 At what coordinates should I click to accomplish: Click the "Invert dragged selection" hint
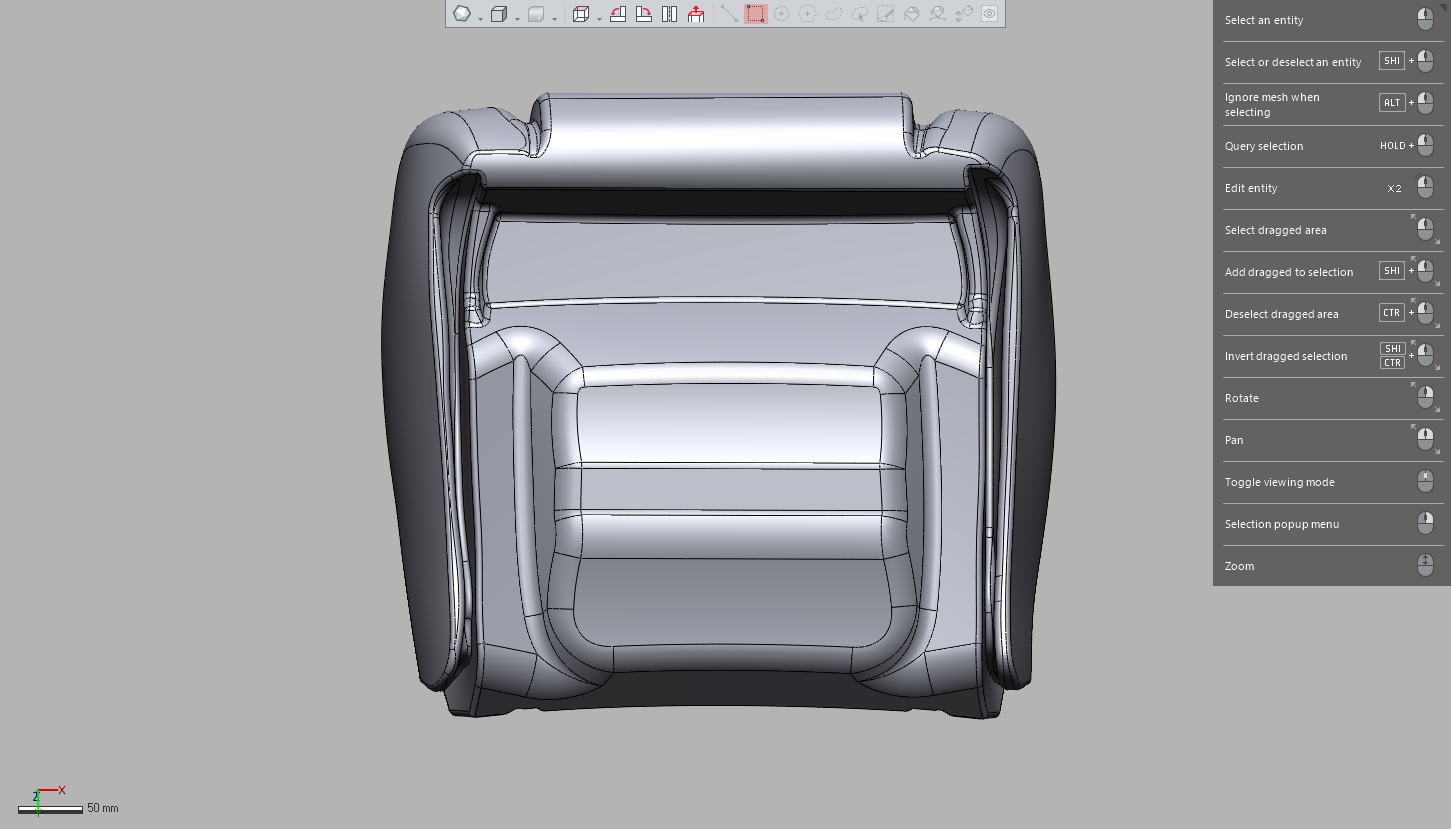tap(1332, 356)
